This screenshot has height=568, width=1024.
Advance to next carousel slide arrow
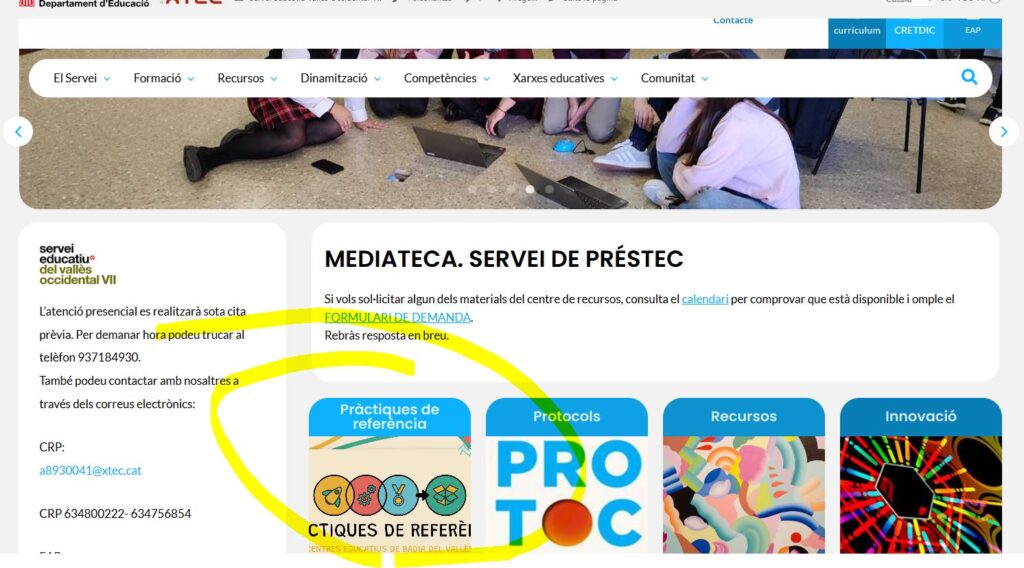tap(1004, 132)
